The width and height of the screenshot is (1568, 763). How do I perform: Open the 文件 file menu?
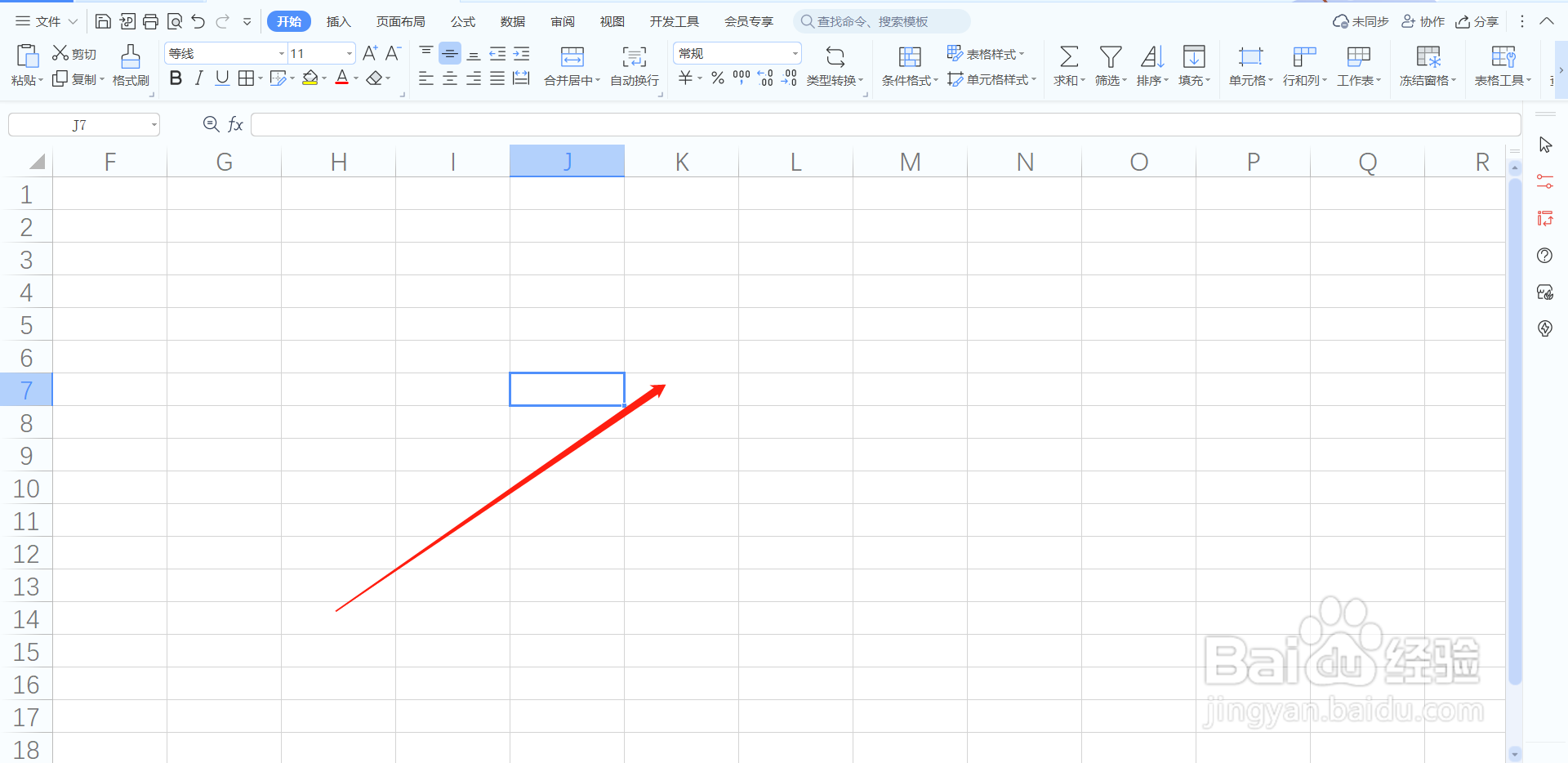point(47,21)
